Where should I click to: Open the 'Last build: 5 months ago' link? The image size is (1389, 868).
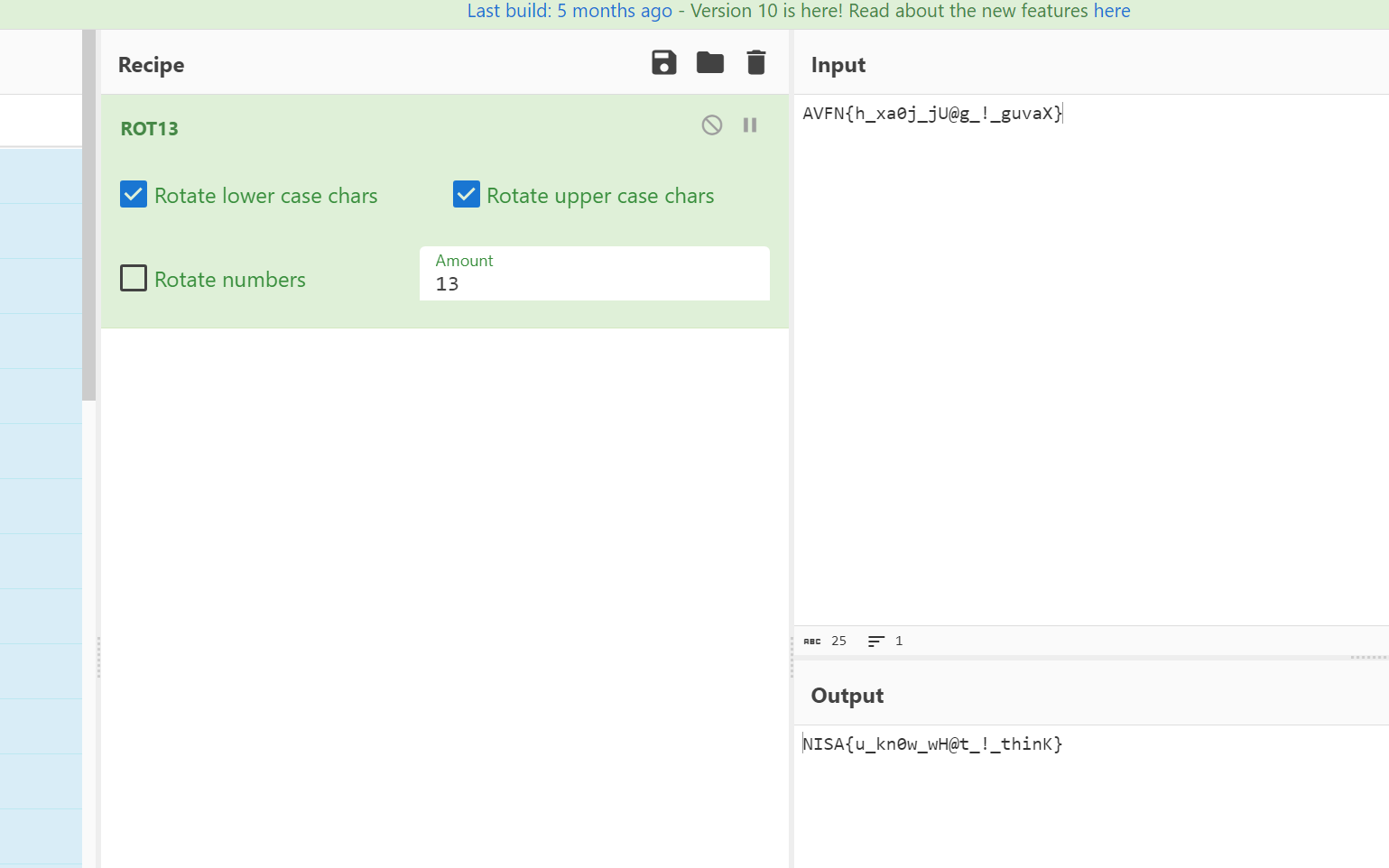click(569, 11)
